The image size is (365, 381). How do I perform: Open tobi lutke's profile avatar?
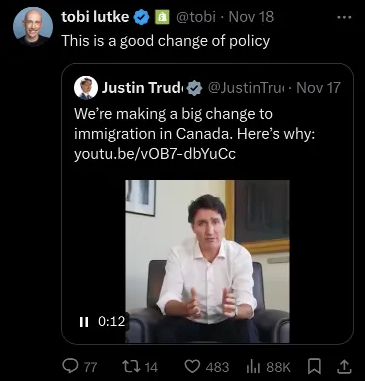[33, 26]
